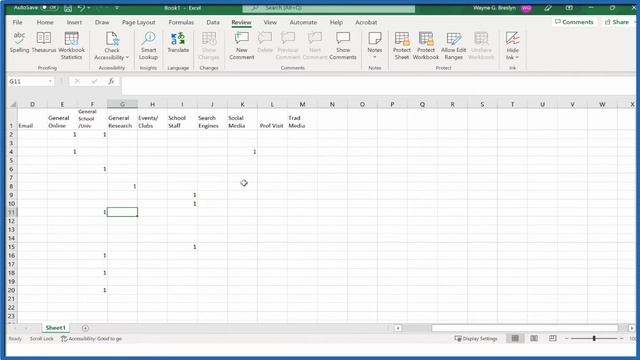Switch to the Data tab

tap(213, 22)
